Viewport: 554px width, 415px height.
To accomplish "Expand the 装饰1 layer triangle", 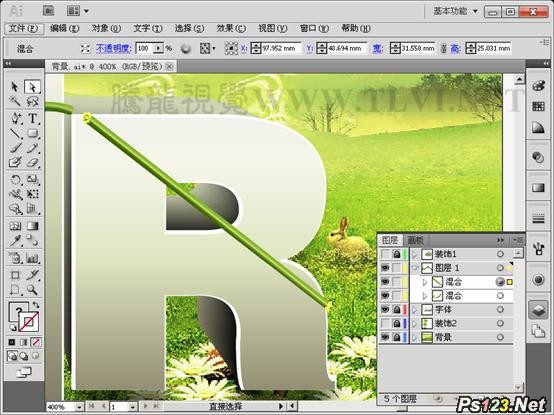I will coord(414,254).
